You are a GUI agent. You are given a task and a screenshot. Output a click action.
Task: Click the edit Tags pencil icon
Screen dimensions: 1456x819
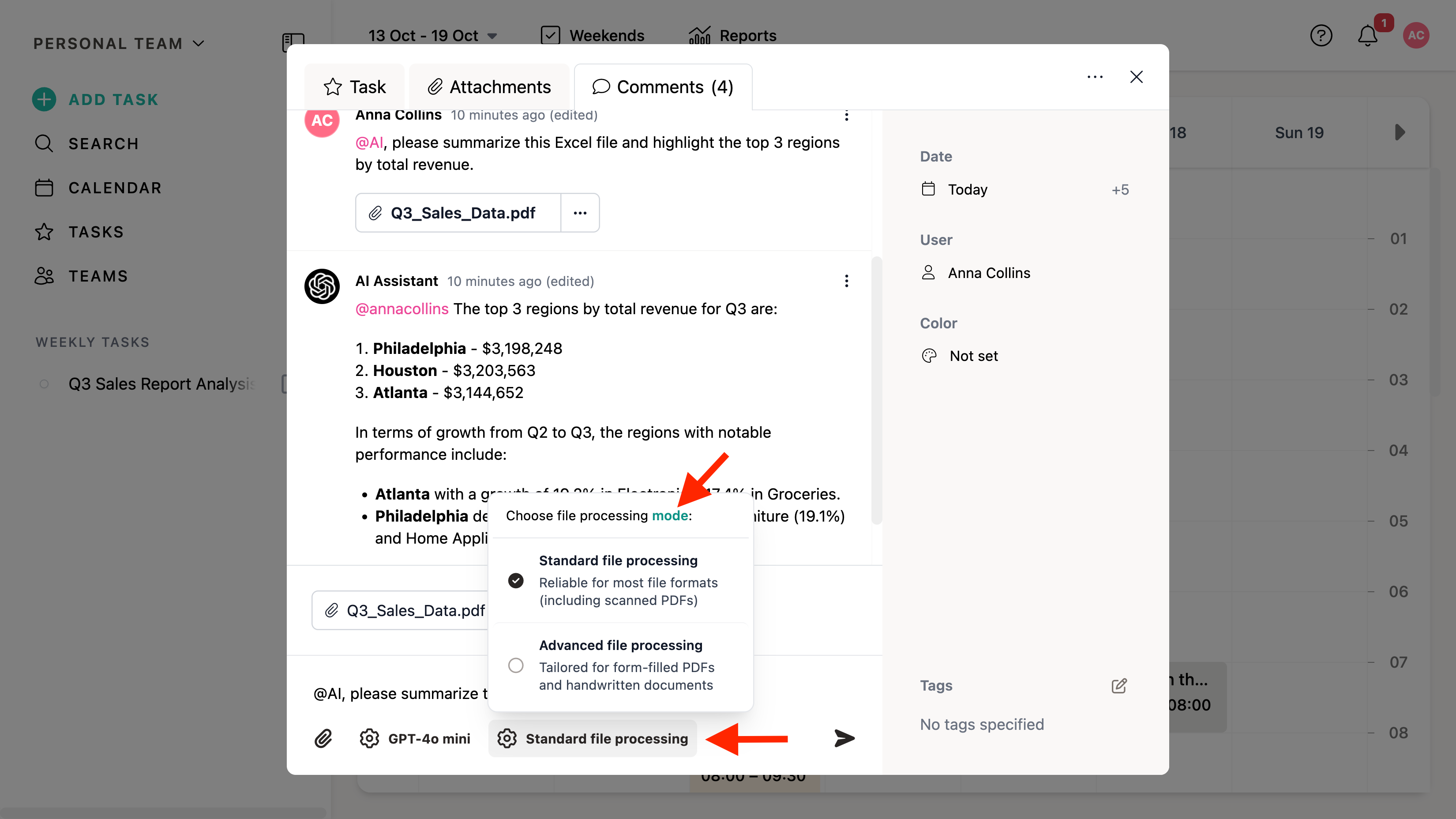(x=1118, y=686)
